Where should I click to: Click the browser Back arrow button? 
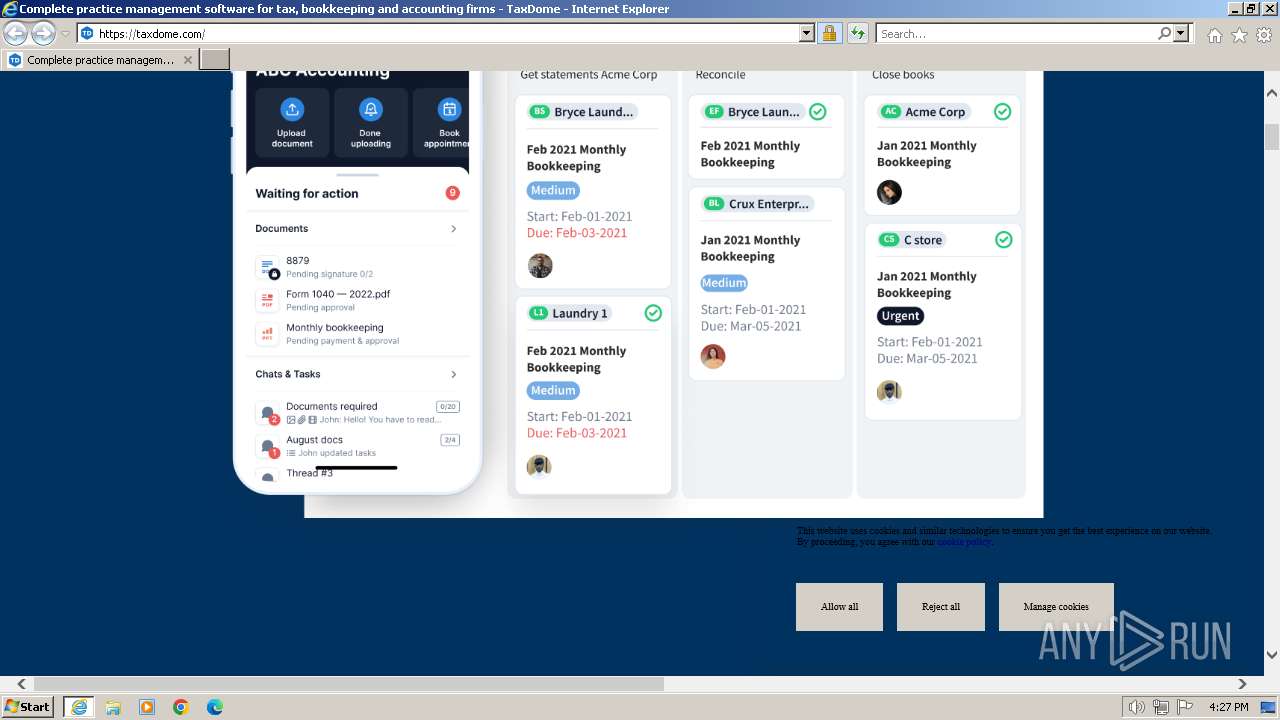tap(16, 33)
